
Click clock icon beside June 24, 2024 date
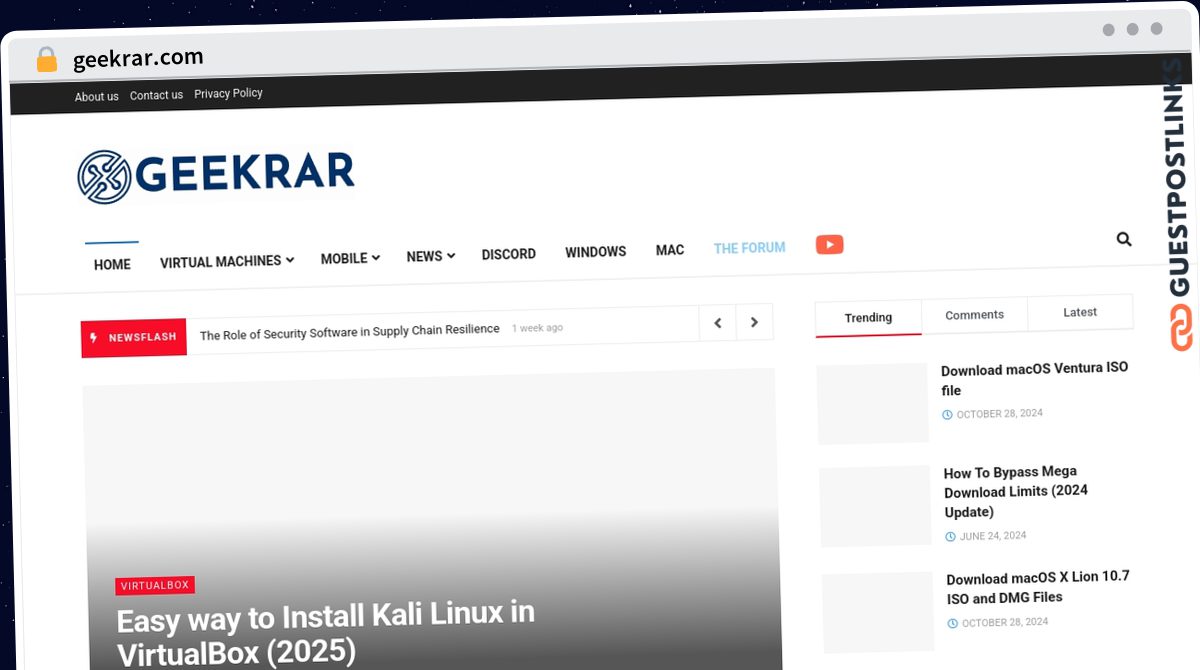click(950, 536)
